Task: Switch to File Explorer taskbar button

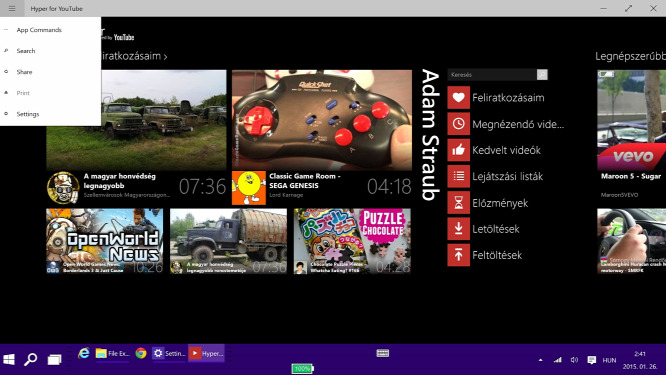Action: [113, 353]
